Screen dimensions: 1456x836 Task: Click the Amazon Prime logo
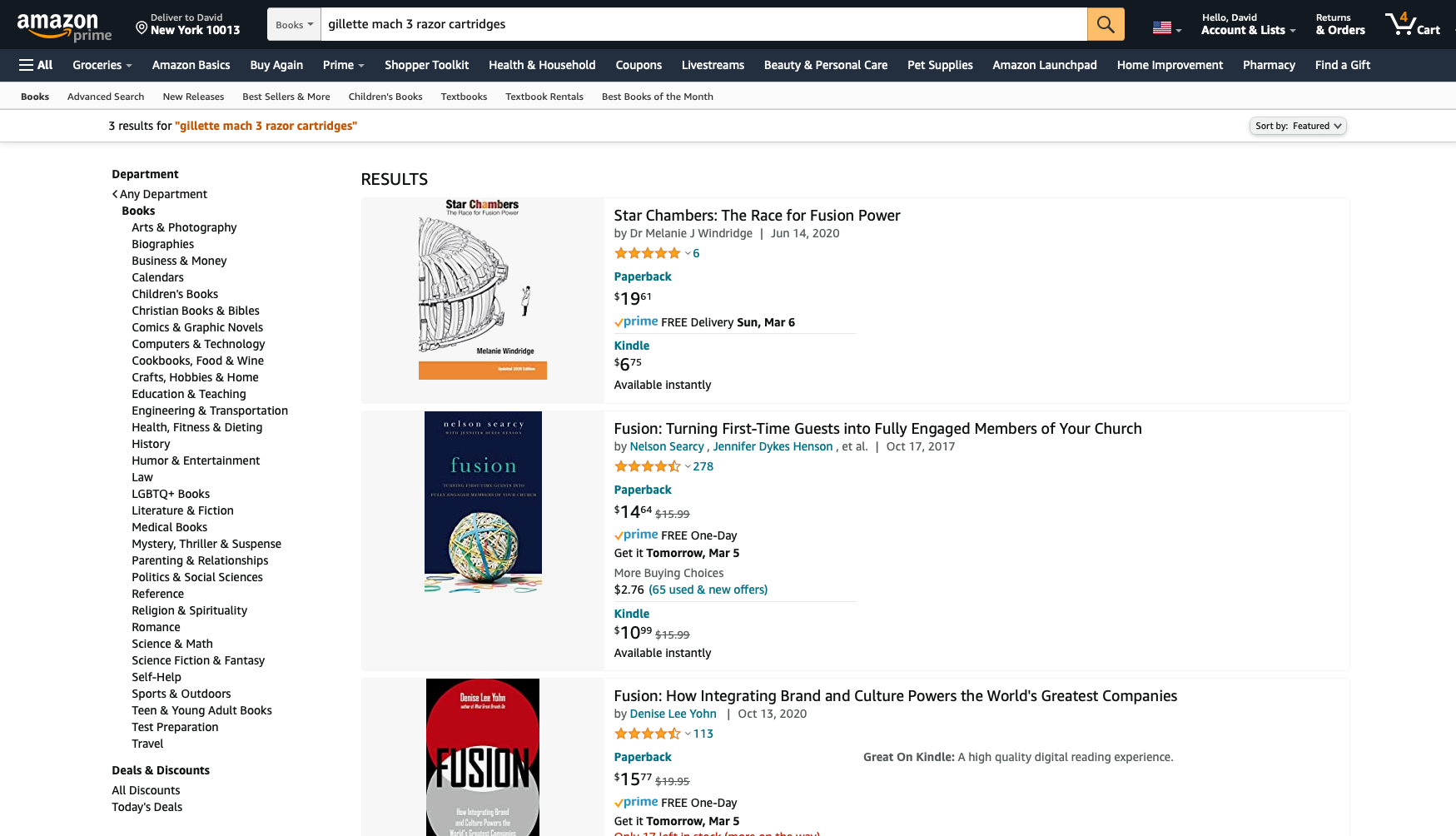tap(64, 26)
